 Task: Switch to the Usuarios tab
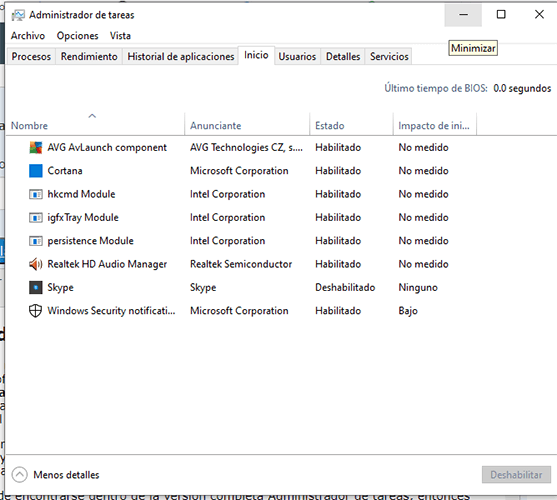pos(297,56)
